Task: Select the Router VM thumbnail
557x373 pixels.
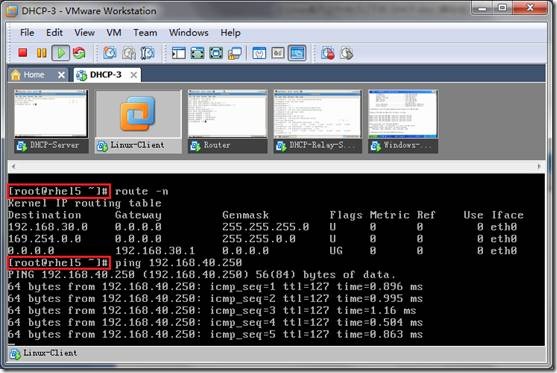Action: tap(227, 121)
